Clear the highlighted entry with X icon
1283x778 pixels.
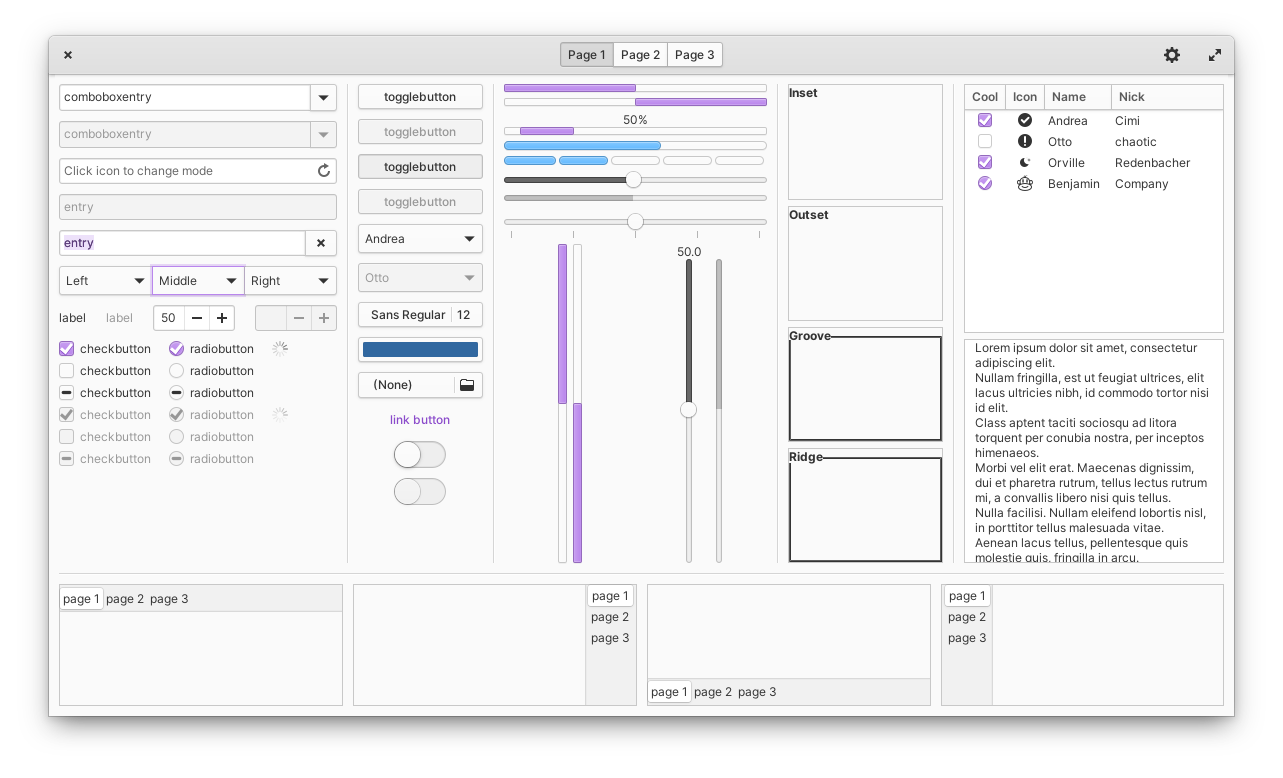click(321, 243)
